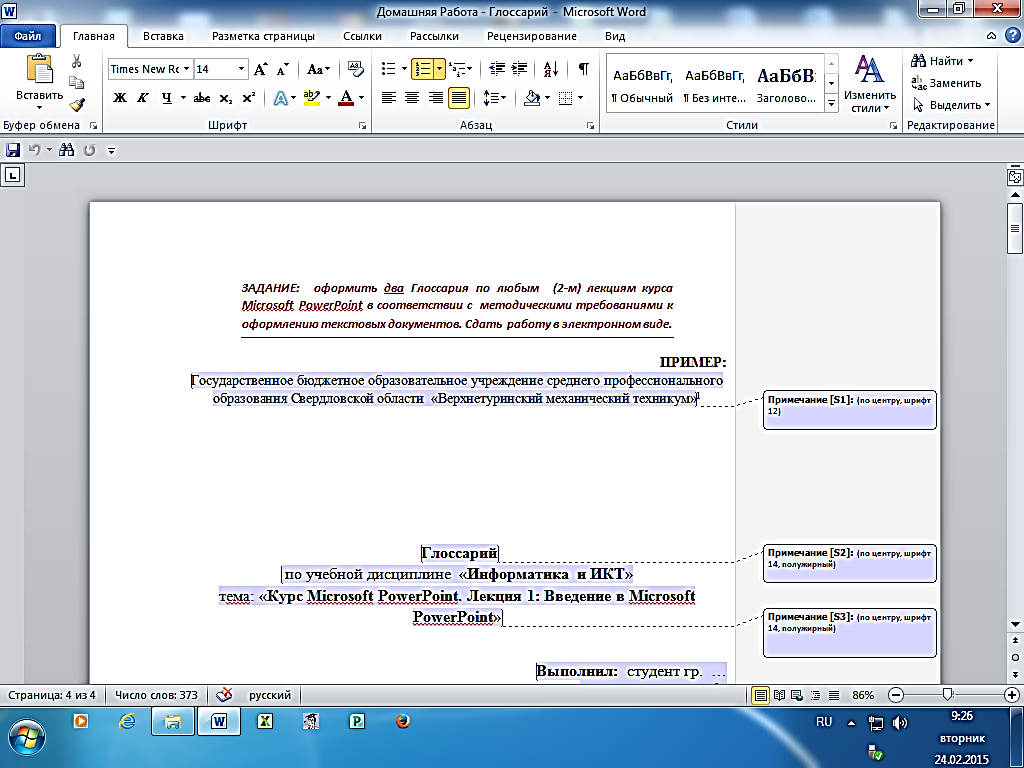The height and width of the screenshot is (768, 1024).
Task: Click the Cut scissors icon
Action: click(76, 61)
